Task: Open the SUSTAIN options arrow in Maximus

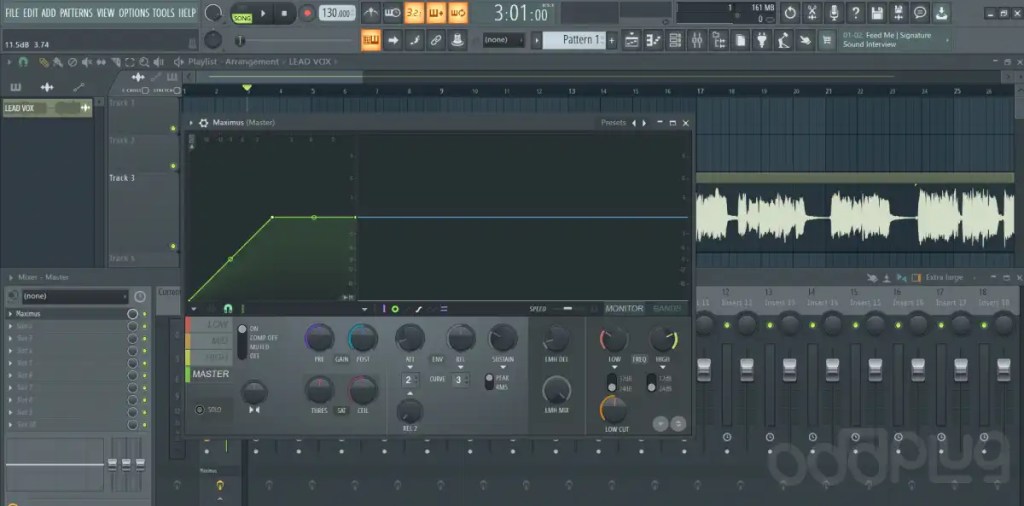Action: coord(503,367)
